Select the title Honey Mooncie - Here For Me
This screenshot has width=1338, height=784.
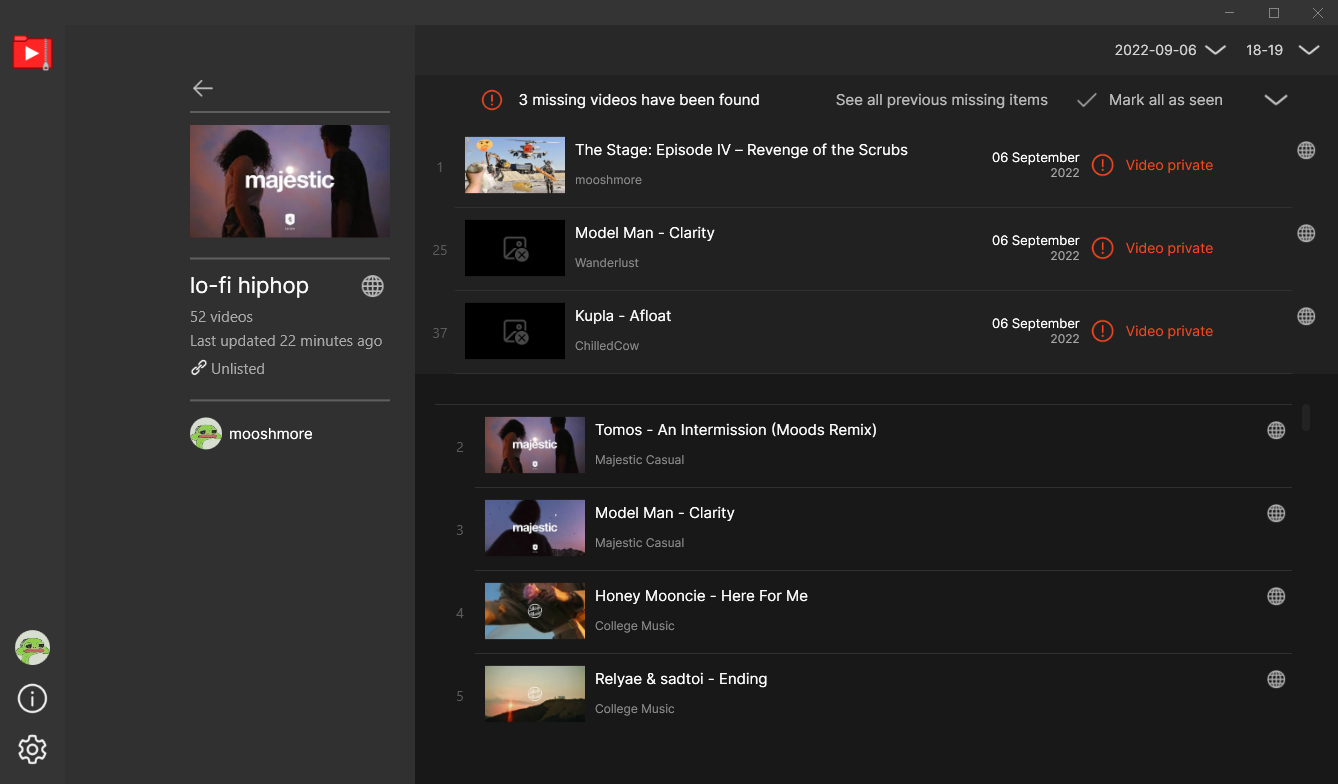pyautogui.click(x=701, y=596)
